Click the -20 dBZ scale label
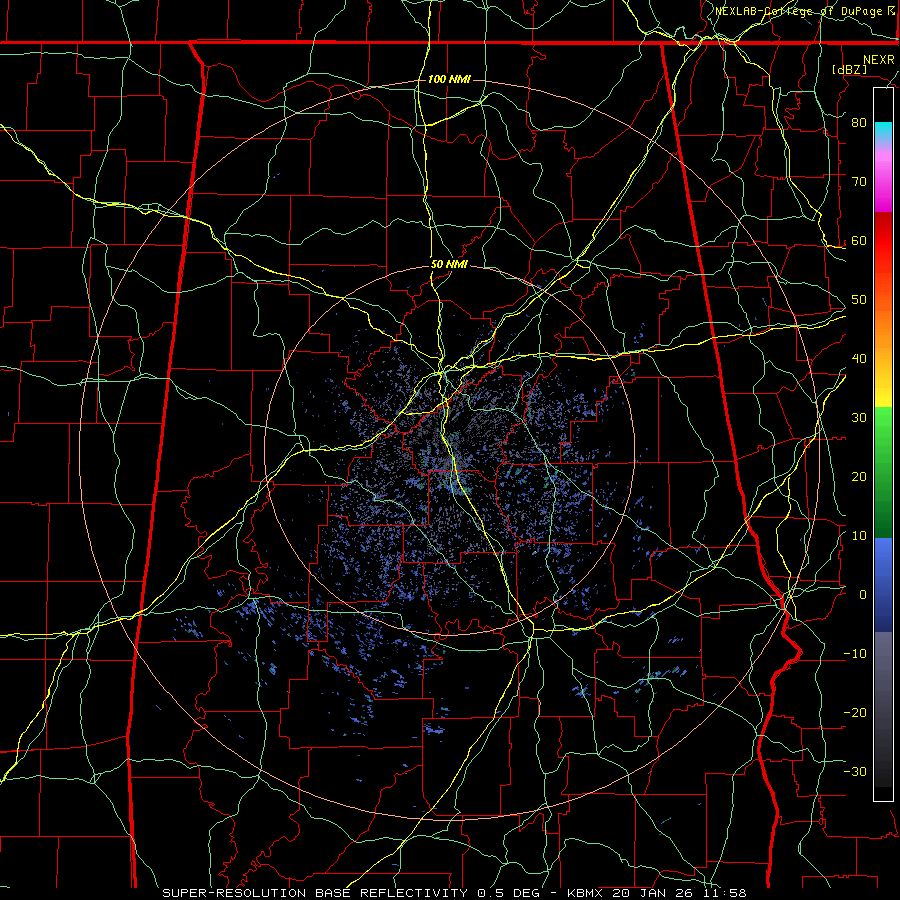This screenshot has height=900, width=900. (x=855, y=712)
